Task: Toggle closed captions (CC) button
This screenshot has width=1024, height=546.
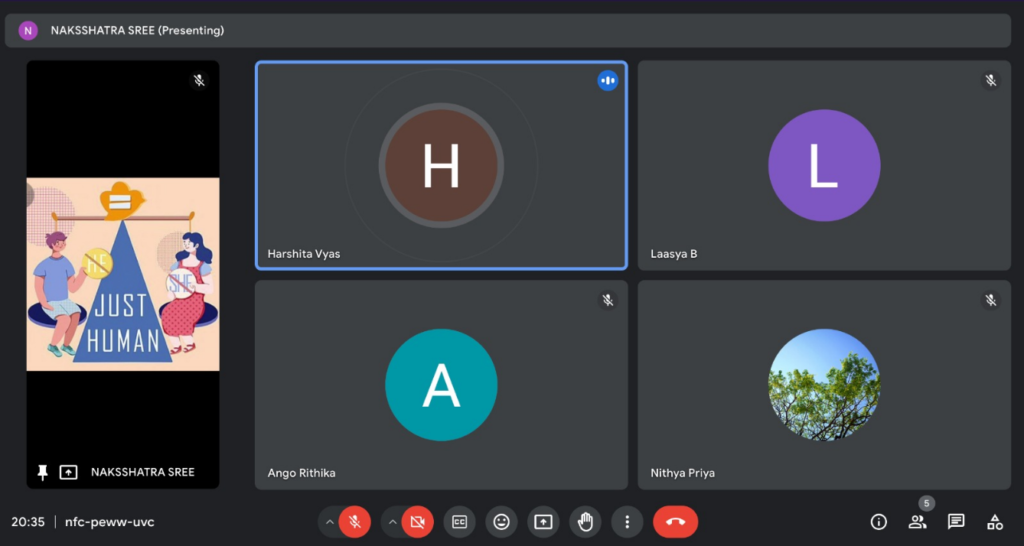Action: point(459,521)
